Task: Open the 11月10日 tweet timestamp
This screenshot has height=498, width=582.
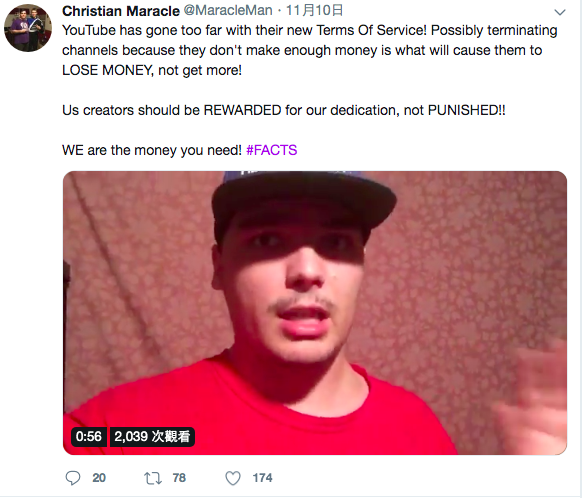Action: (x=314, y=11)
